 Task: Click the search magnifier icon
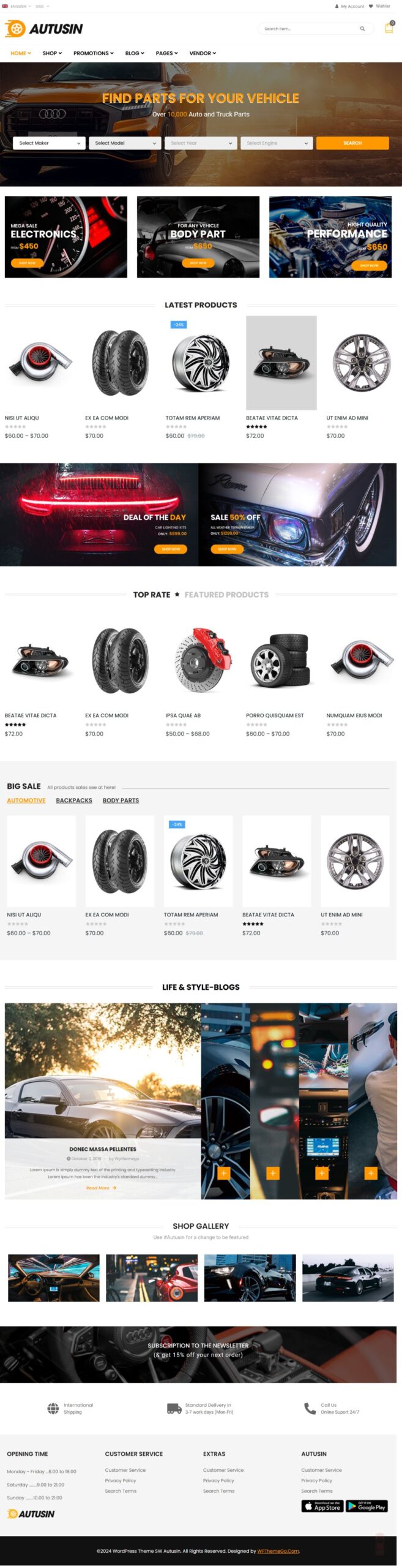pyautogui.click(x=362, y=29)
